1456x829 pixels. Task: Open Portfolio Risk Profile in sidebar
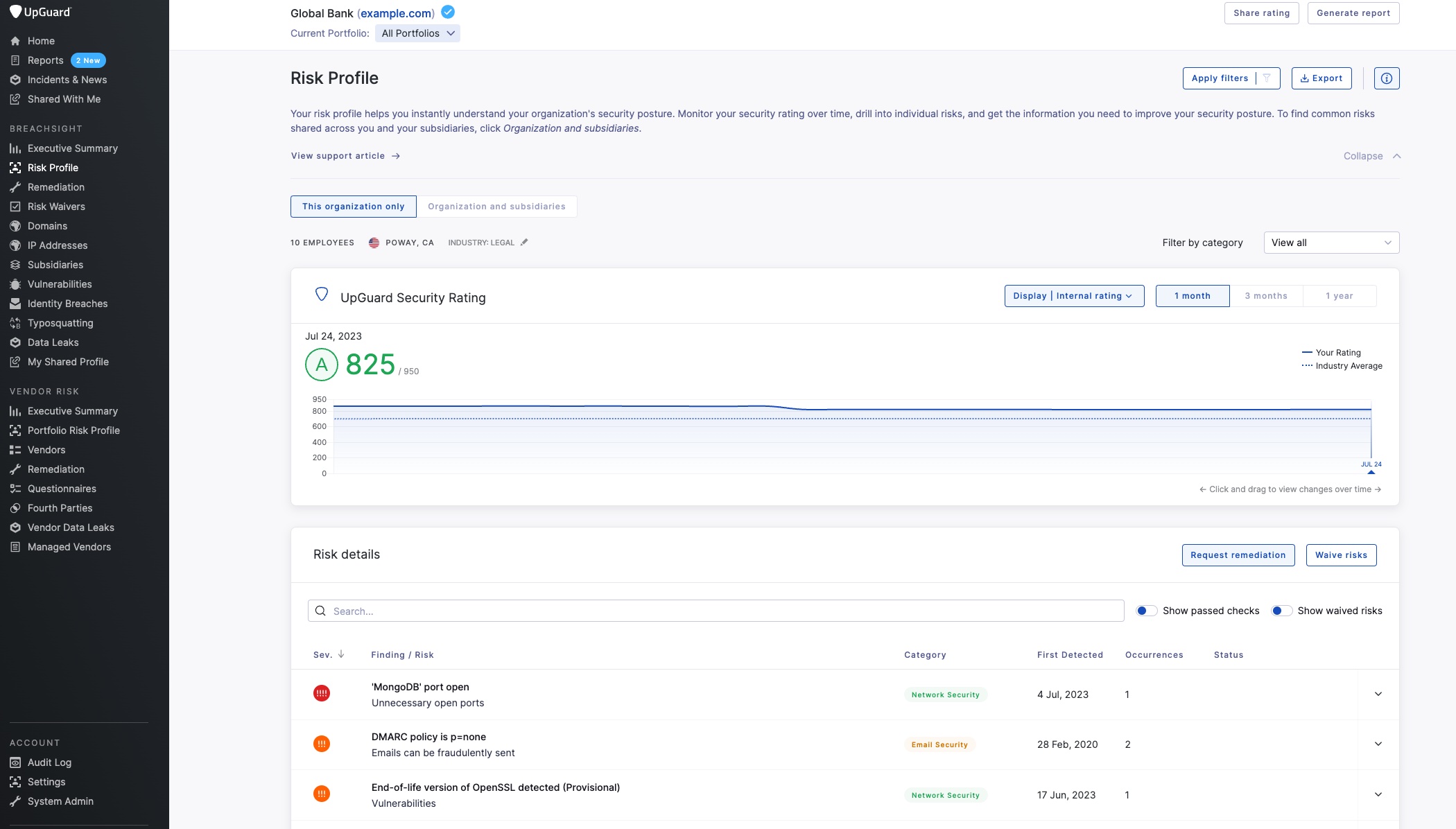click(73, 430)
